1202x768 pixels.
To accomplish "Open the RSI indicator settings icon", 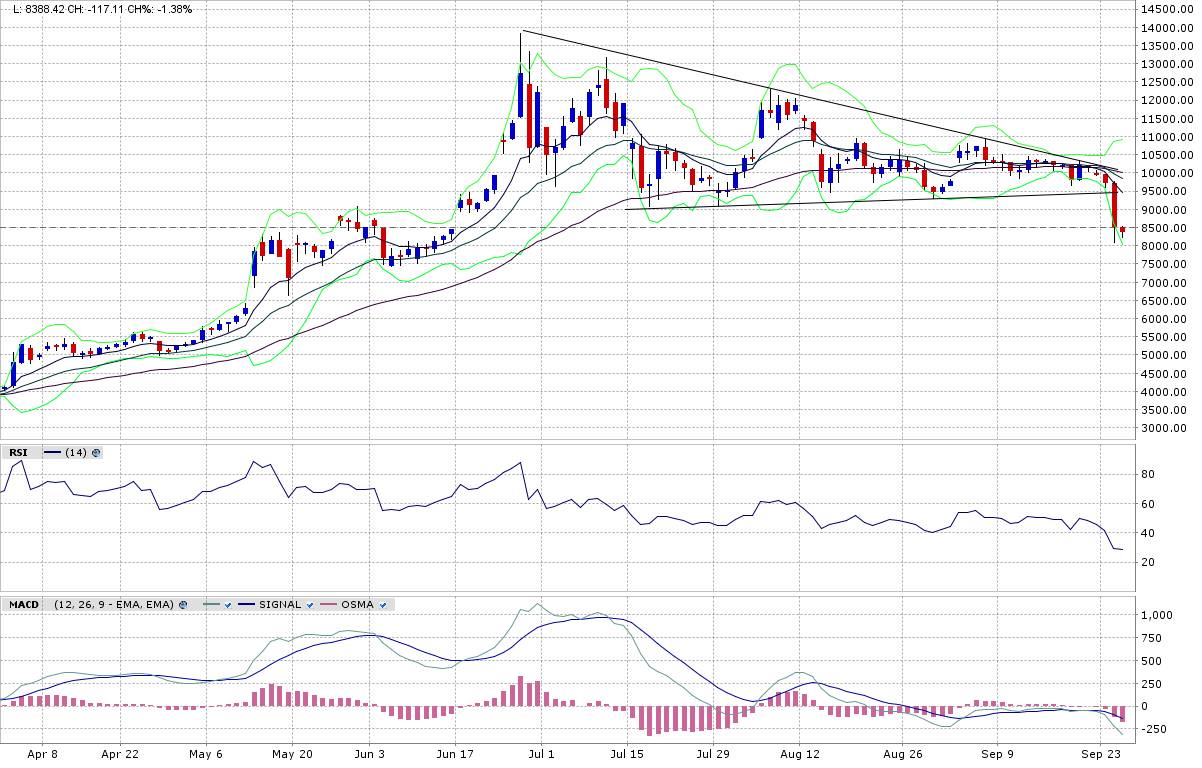I will coord(96,453).
